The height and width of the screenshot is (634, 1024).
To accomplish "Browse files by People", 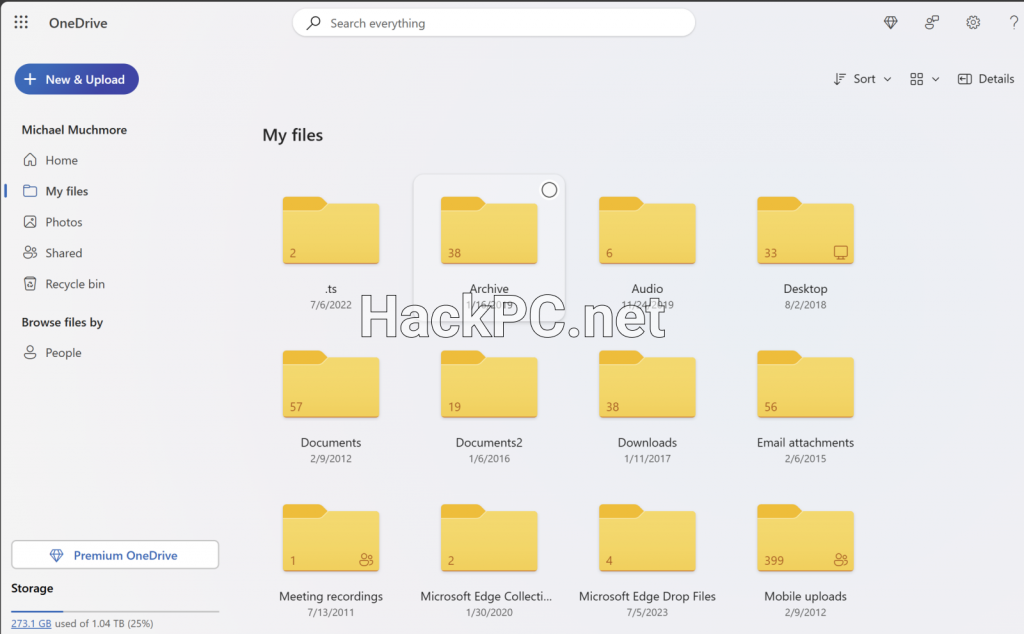I will click(x=63, y=353).
